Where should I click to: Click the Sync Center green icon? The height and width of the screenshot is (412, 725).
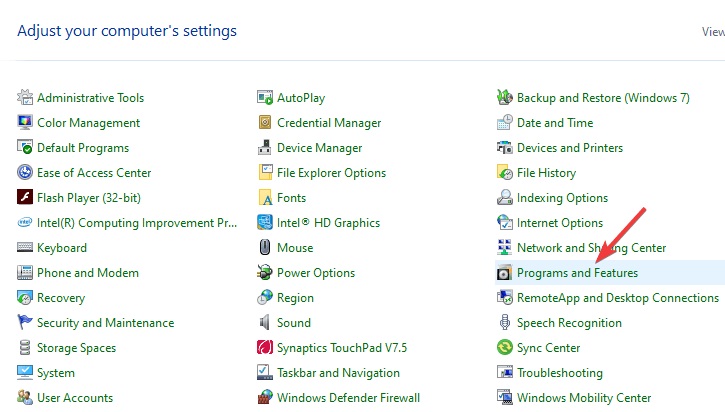click(x=505, y=347)
